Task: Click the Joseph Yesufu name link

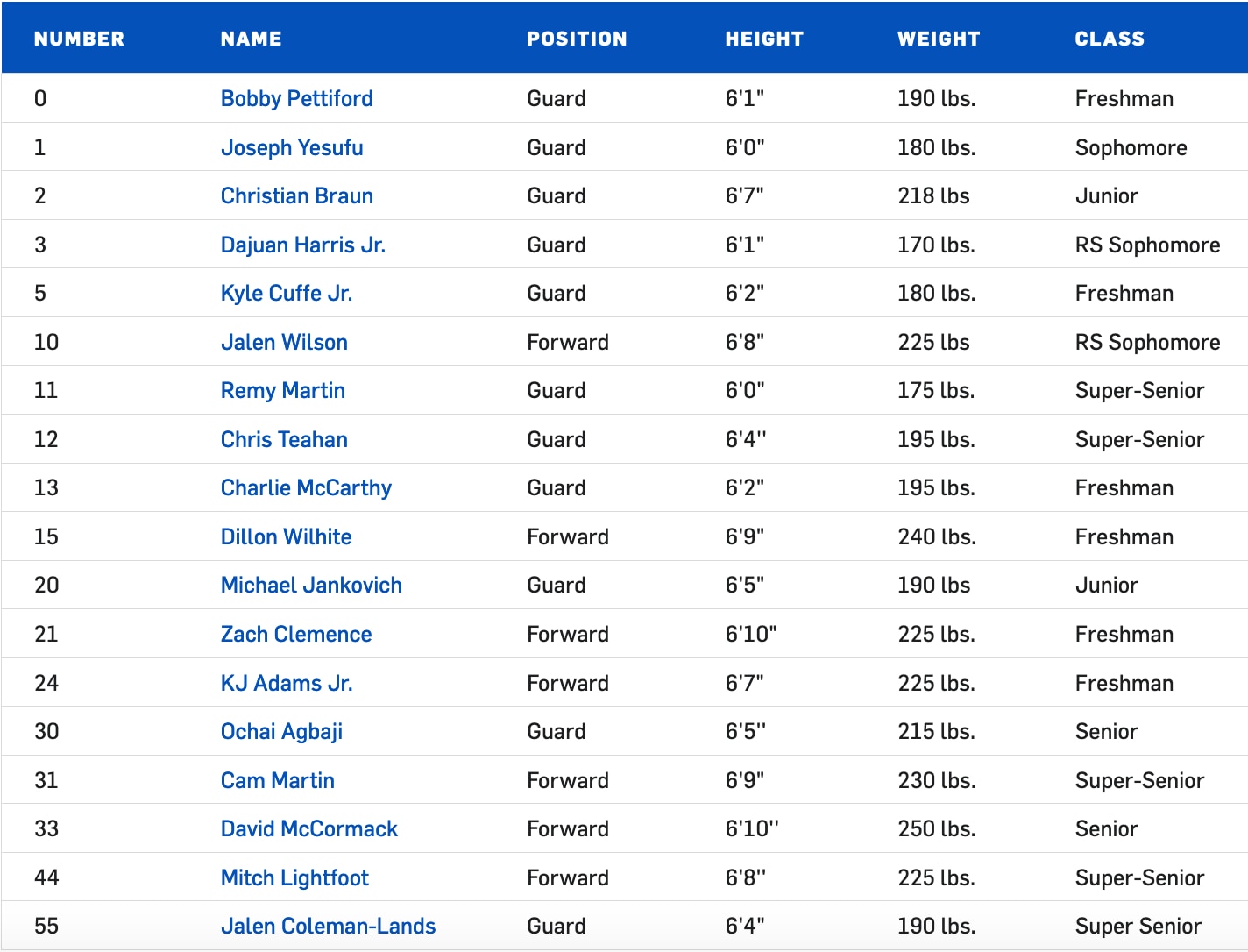Action: click(x=291, y=147)
